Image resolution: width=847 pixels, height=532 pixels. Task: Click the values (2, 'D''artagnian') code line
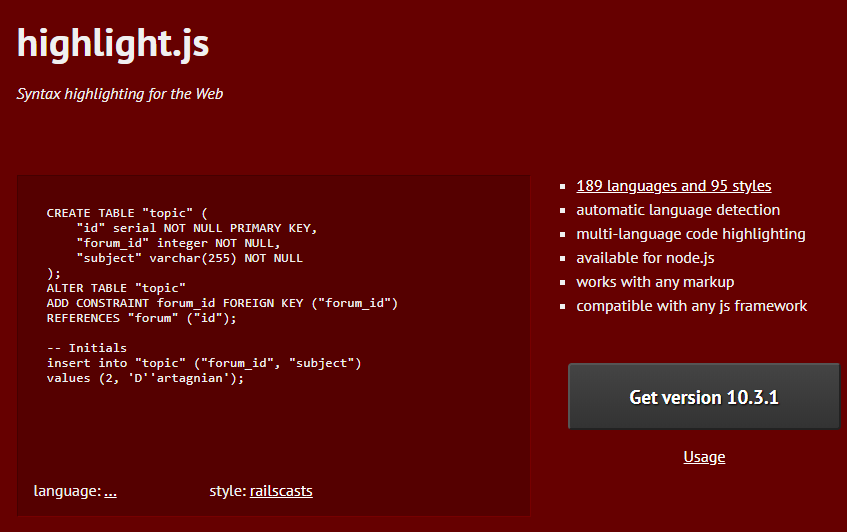145,378
